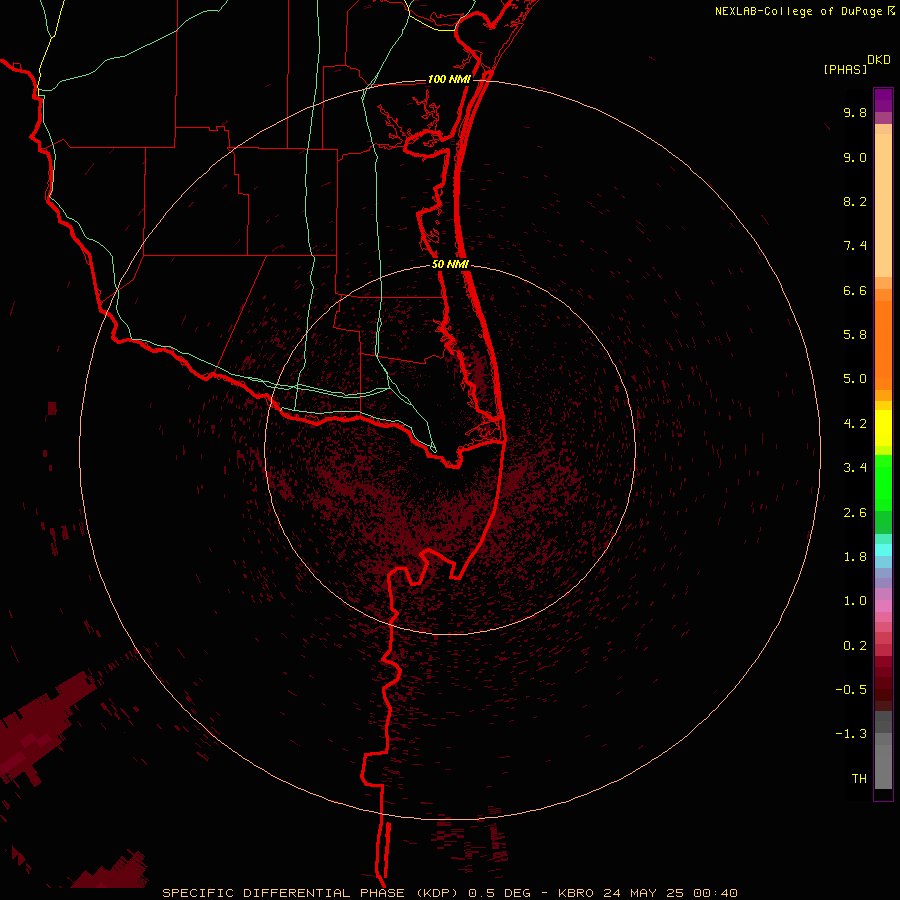Select the 7.4 value on the legend
This screenshot has height=900, width=900.
click(855, 246)
